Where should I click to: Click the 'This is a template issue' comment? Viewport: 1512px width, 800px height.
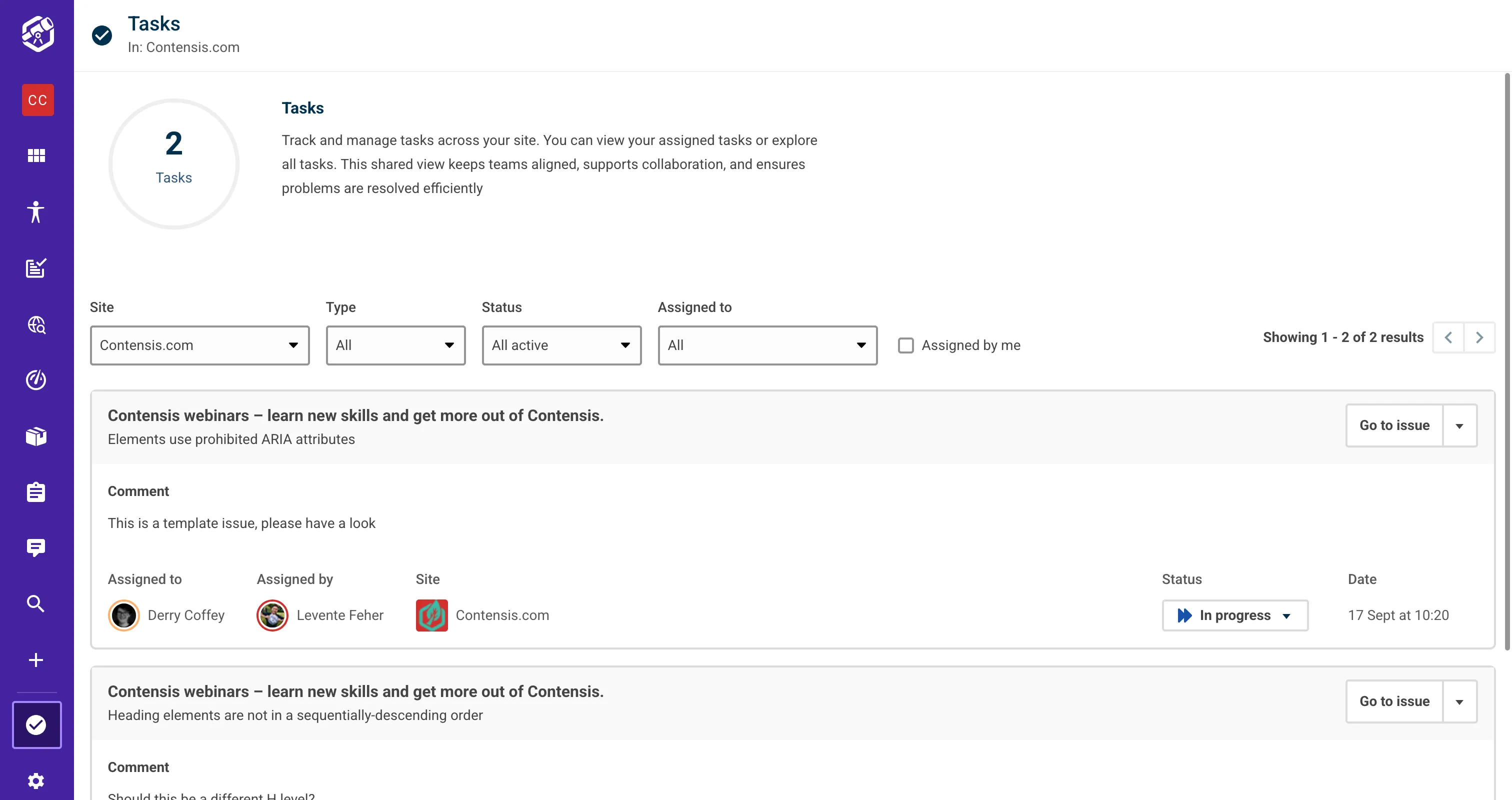[241, 523]
